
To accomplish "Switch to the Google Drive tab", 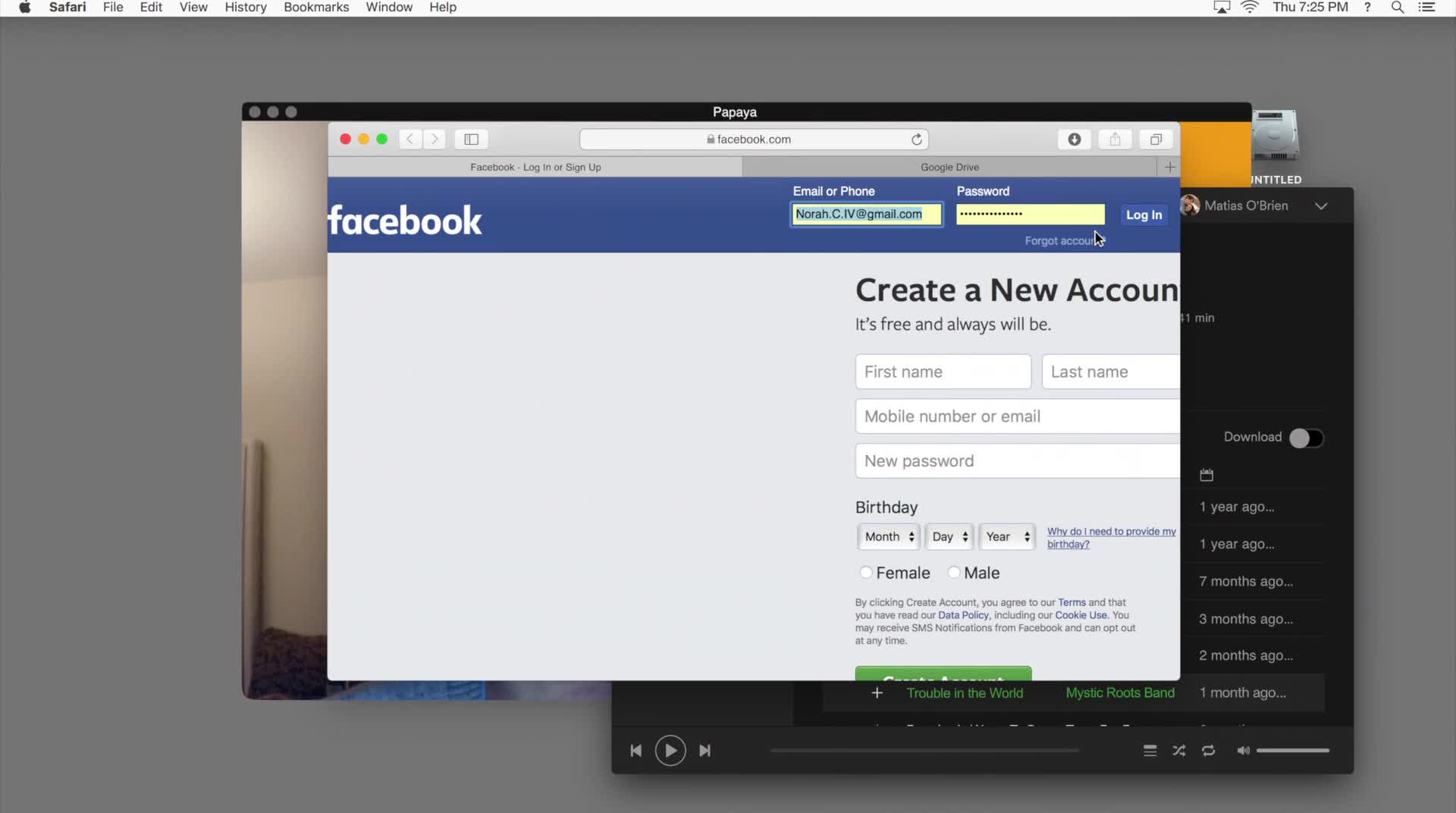I will 949,167.
